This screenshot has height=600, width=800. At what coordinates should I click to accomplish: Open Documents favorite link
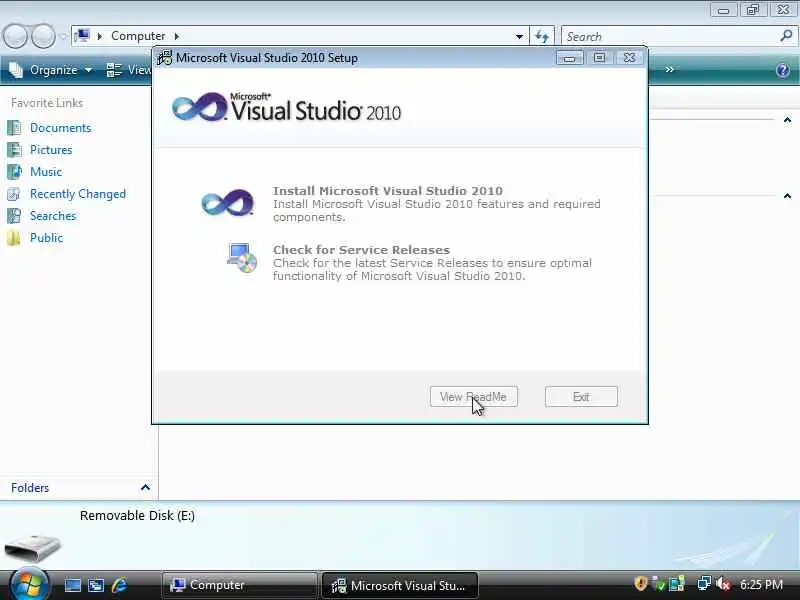pyautogui.click(x=60, y=128)
